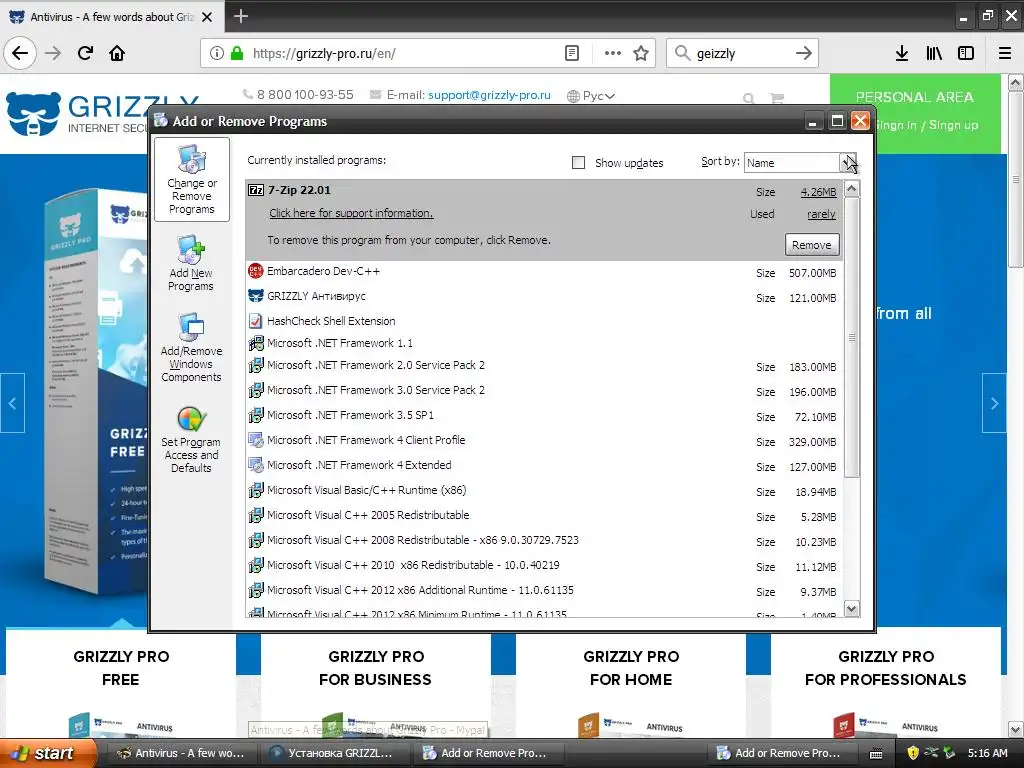Select Visual C++ 2010 x86 Redistributable row
This screenshot has height=768, width=1024.
click(543, 566)
